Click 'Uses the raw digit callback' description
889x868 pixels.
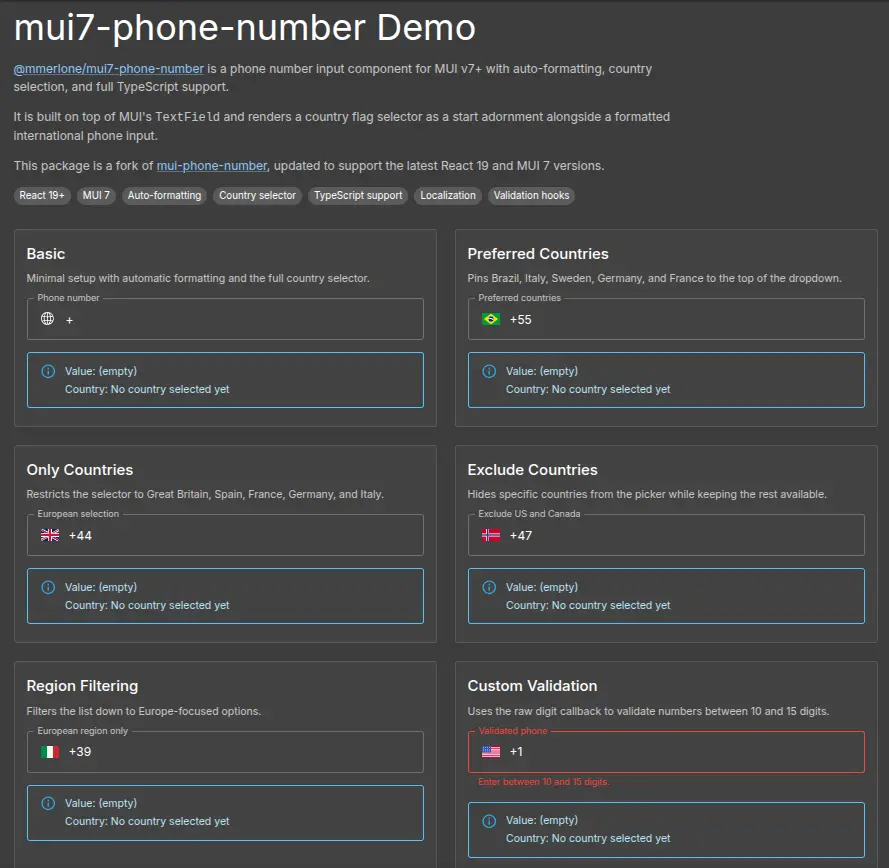click(x=648, y=711)
